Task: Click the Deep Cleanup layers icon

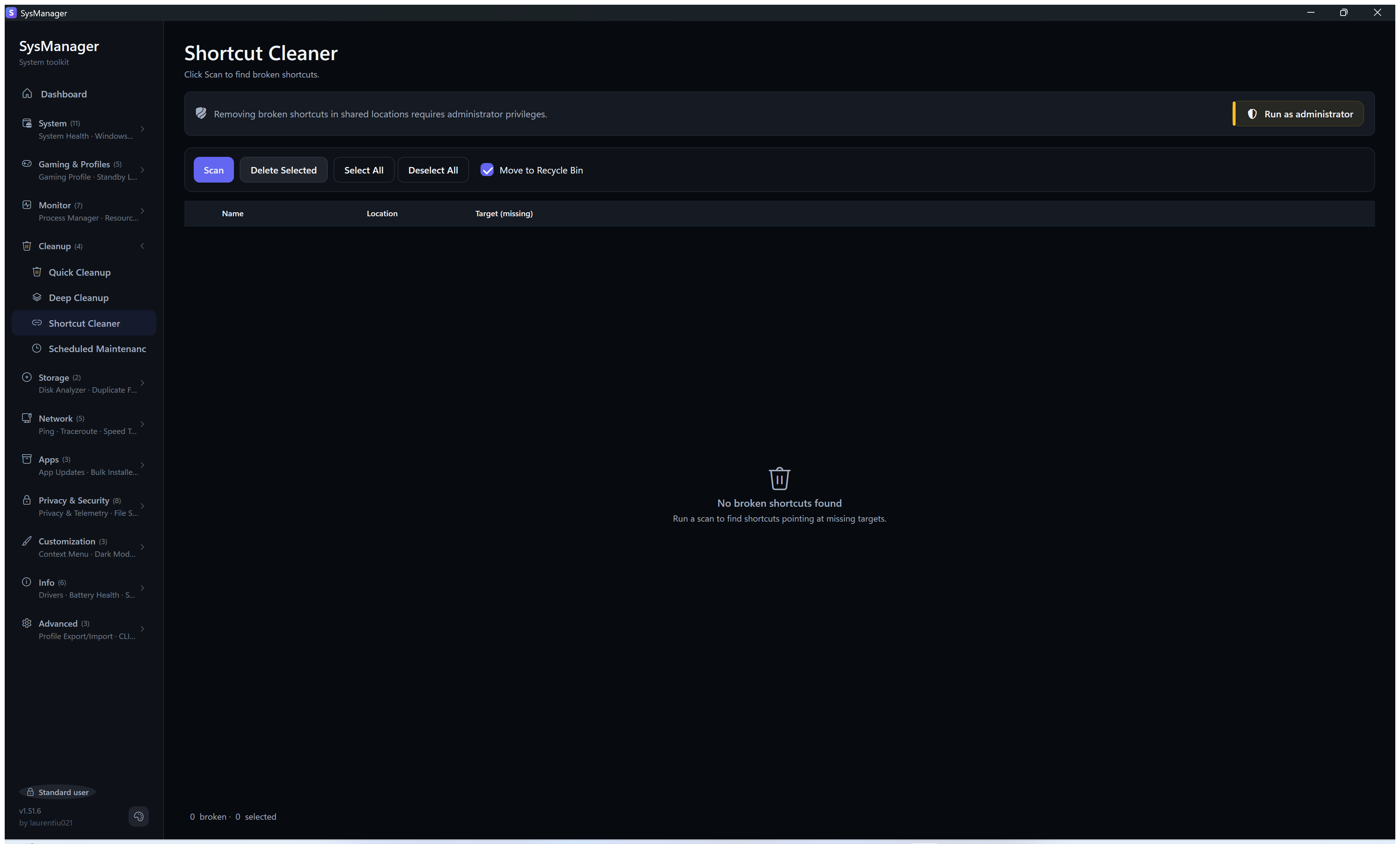Action: click(x=37, y=297)
